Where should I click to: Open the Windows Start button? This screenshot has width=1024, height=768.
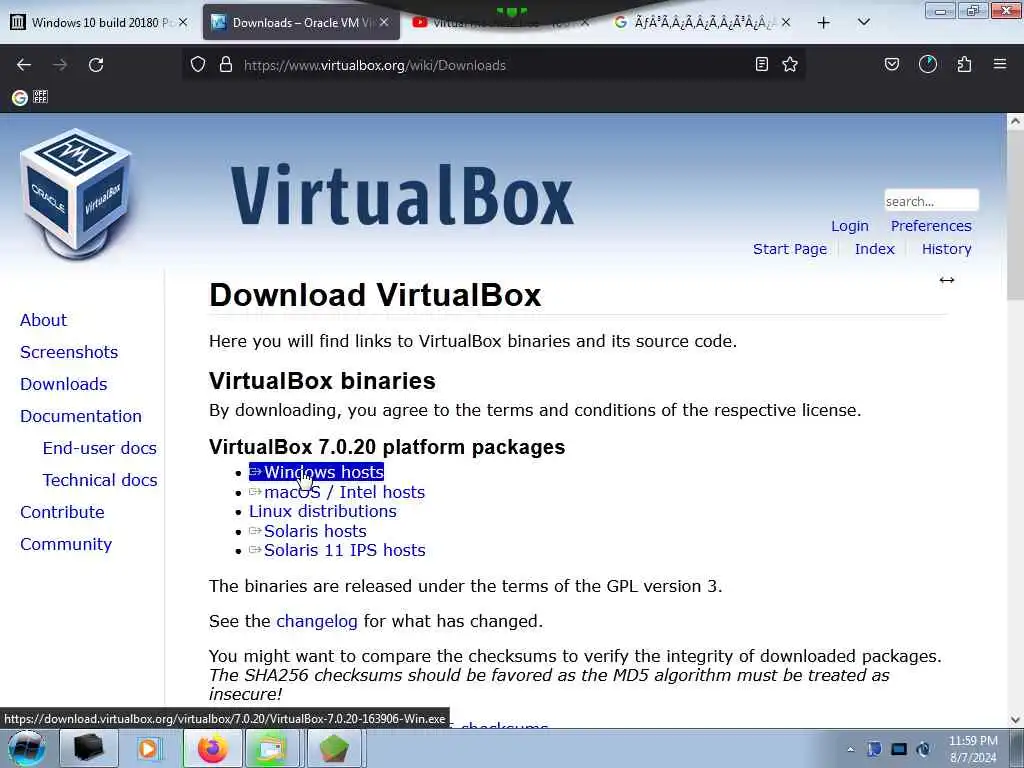pyautogui.click(x=26, y=748)
